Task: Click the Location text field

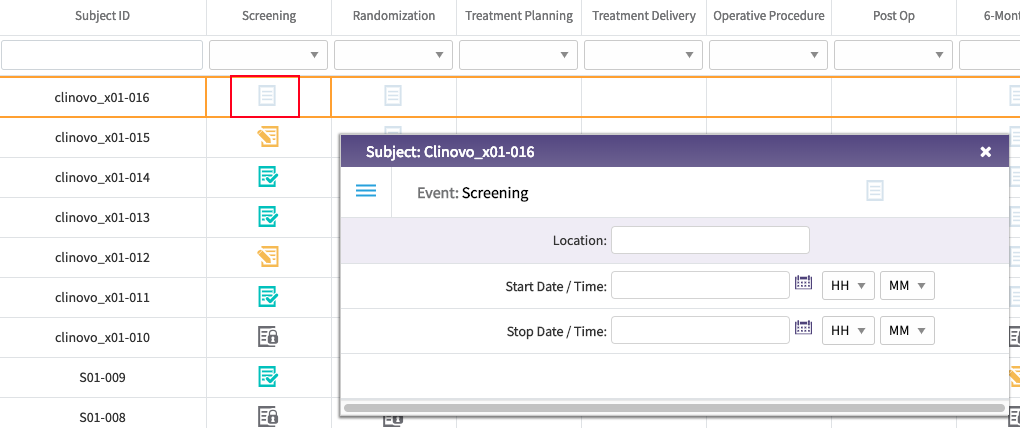Action: pos(710,241)
